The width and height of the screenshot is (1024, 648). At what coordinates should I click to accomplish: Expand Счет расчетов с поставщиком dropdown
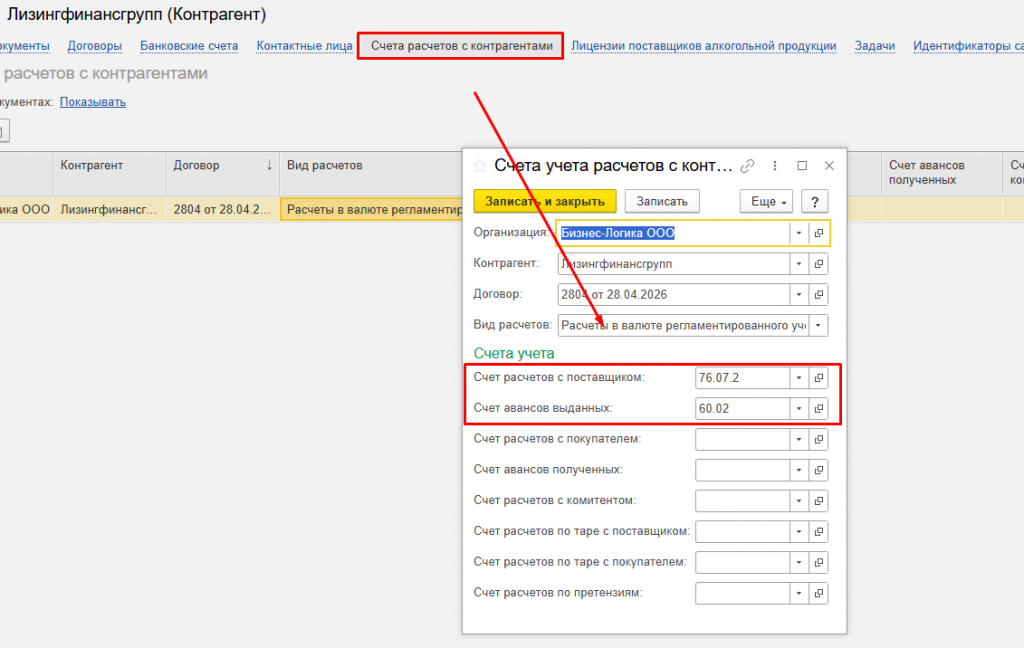point(799,378)
